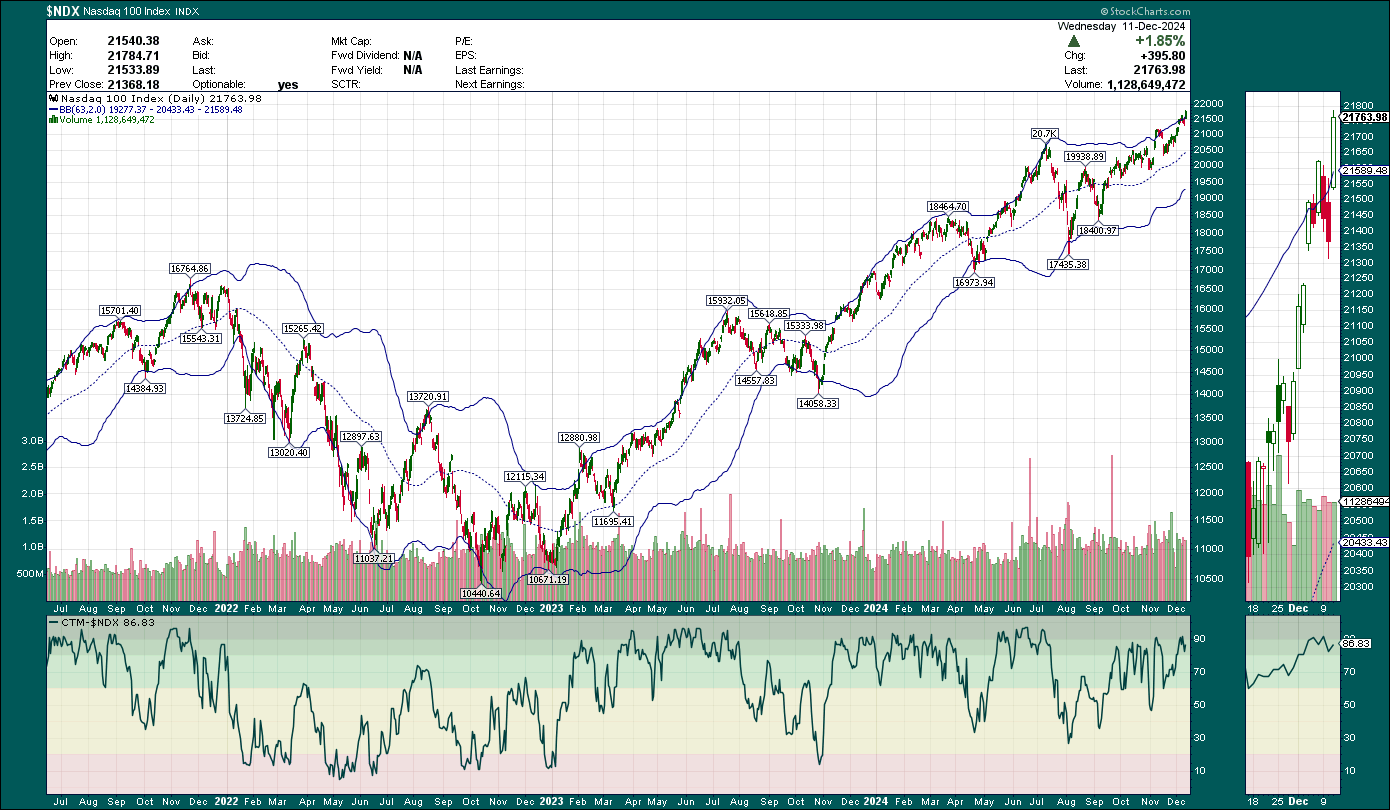Click the $NDX ticker symbol heading
This screenshot has width=1390, height=810.
[65, 10]
